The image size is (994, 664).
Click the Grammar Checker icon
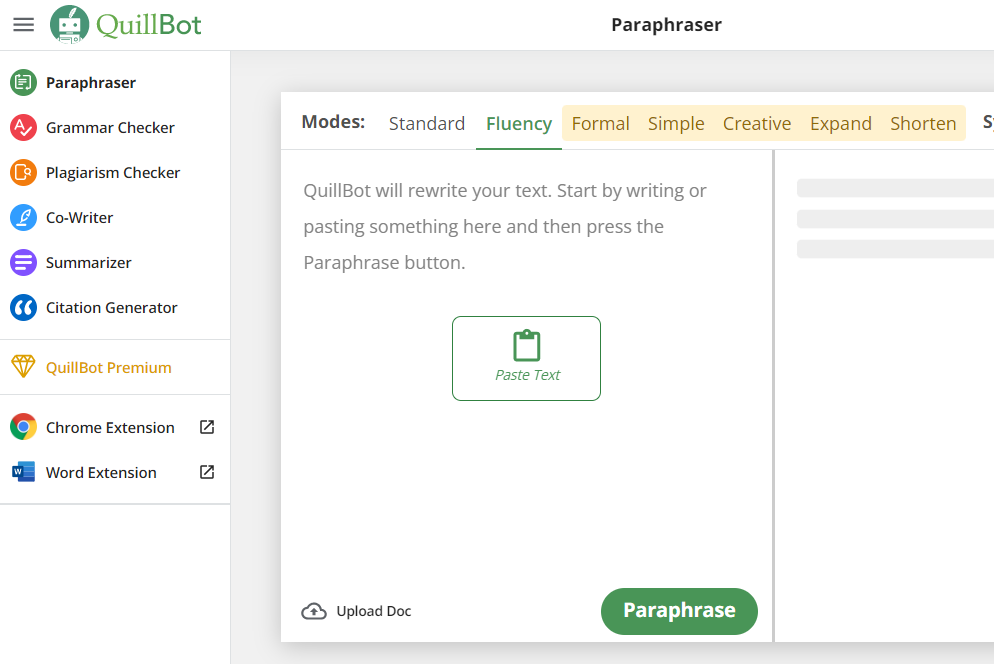tap(23, 127)
